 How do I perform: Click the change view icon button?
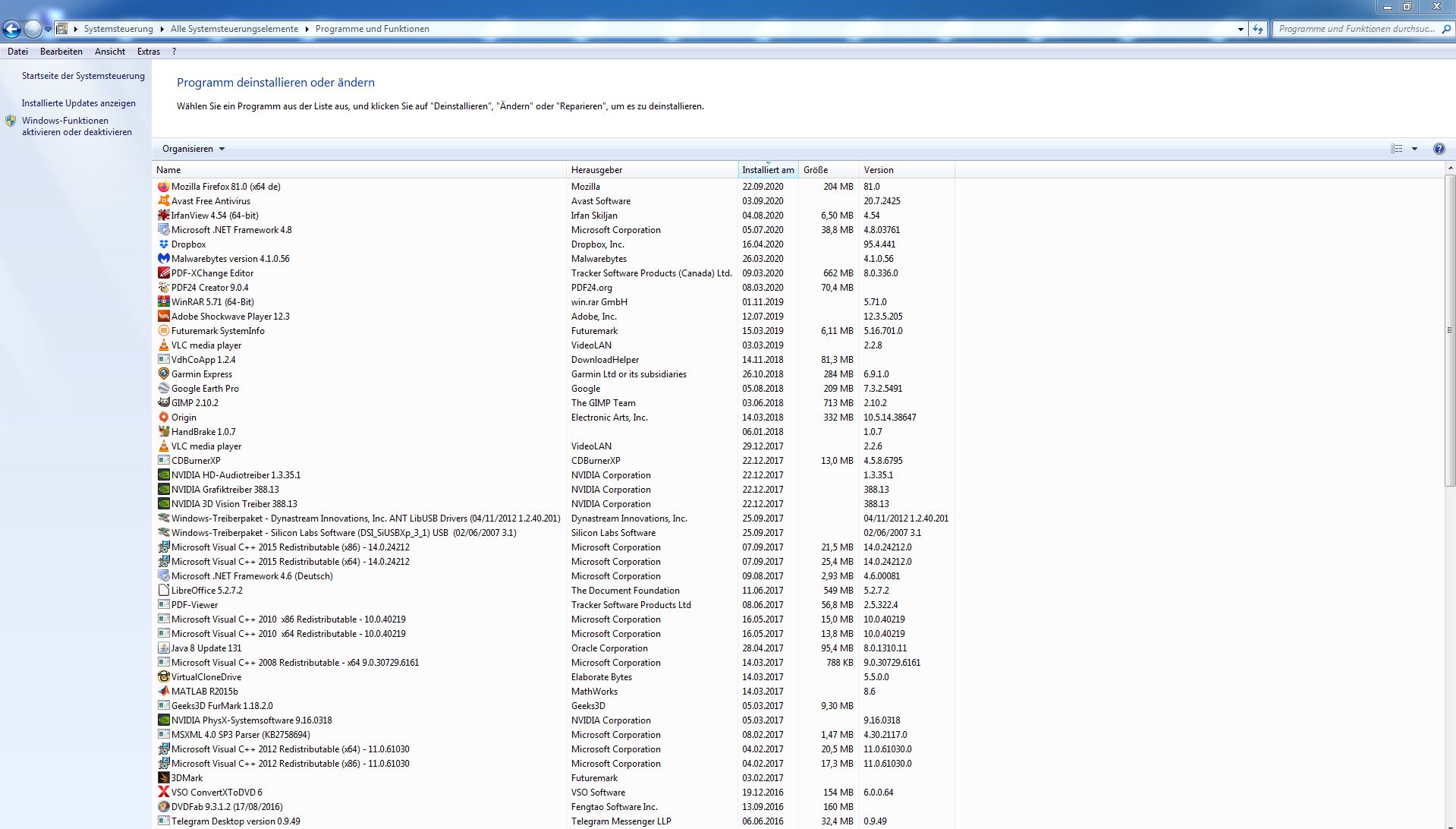point(1396,149)
